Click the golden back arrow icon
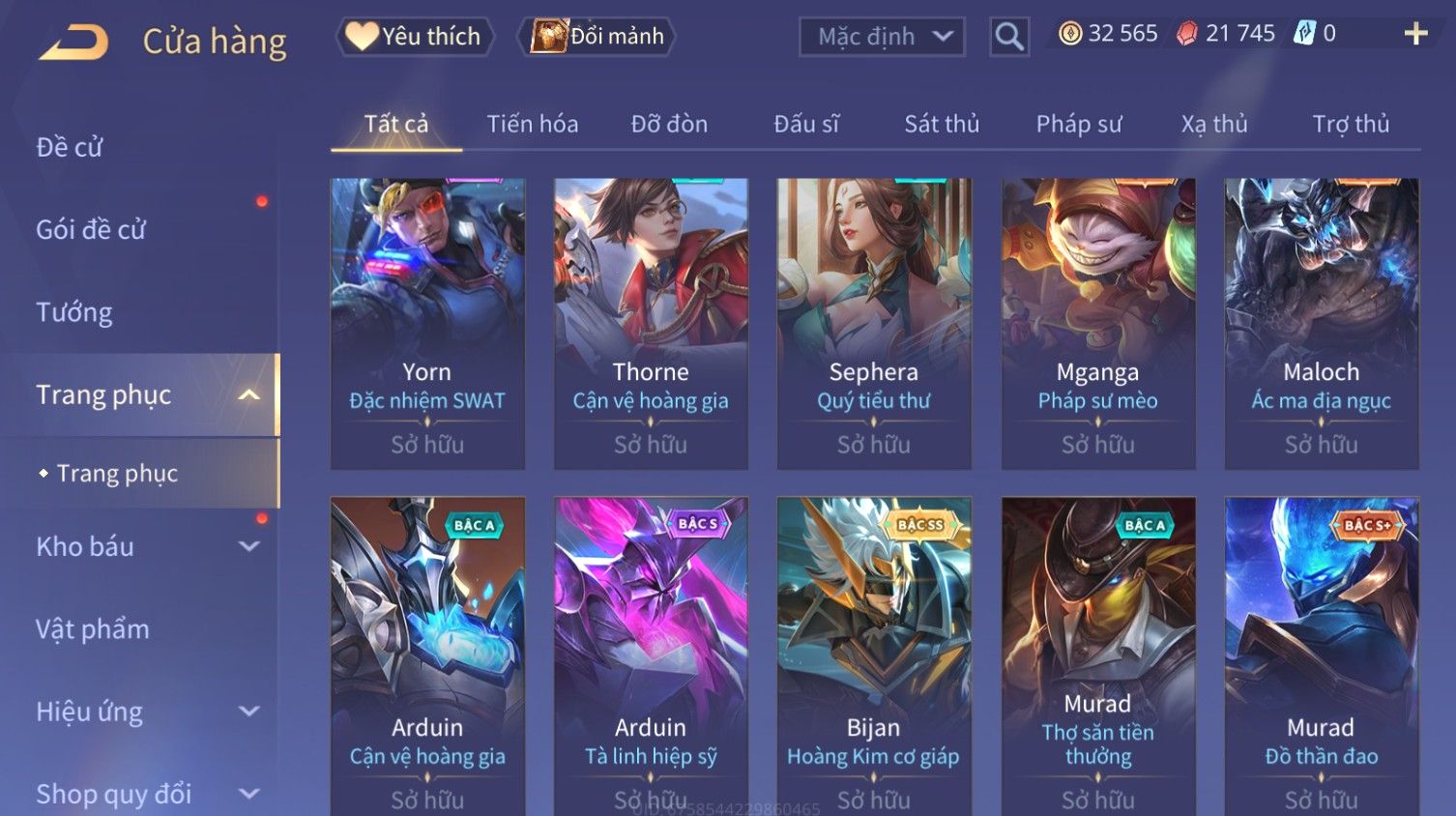Image resolution: width=1456 pixels, height=816 pixels. point(73,43)
